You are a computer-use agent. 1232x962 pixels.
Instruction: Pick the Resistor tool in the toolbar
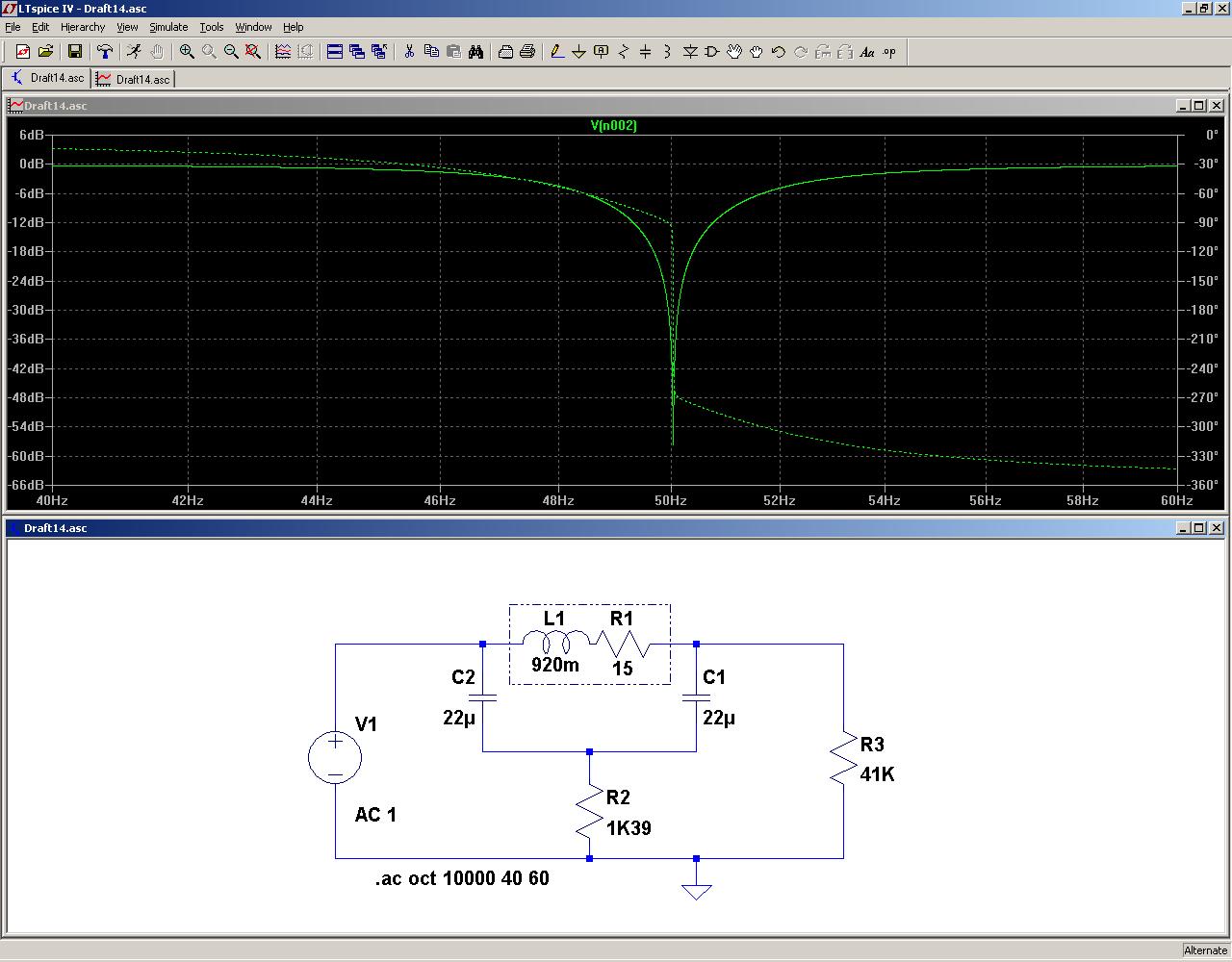click(x=624, y=52)
